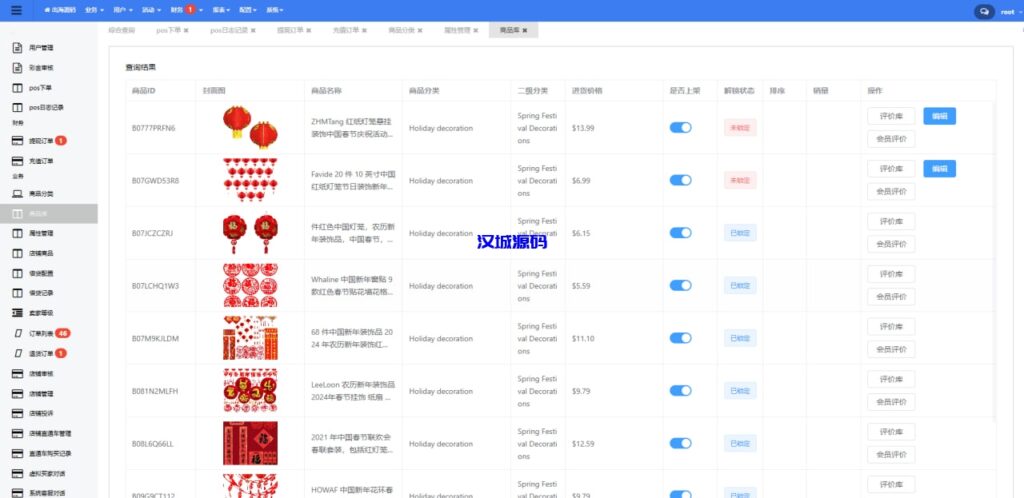Click the 提现订单 card icon in sidebar
The image size is (1024, 498).
(18, 141)
